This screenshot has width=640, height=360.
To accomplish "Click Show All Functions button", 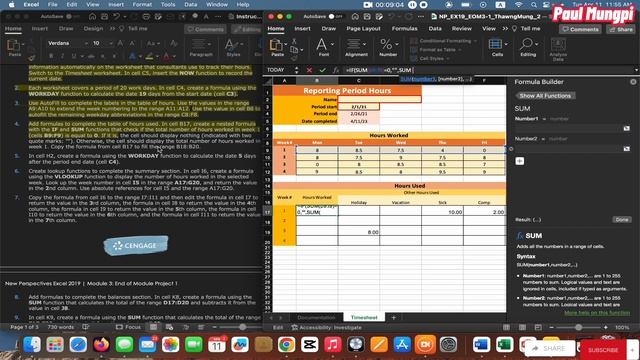I will (545, 96).
